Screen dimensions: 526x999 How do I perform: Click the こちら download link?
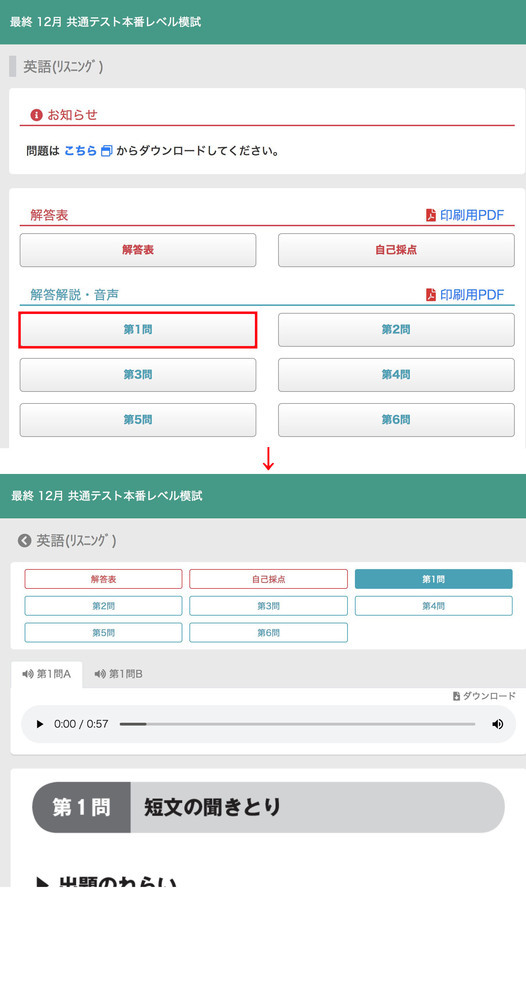pos(80,151)
